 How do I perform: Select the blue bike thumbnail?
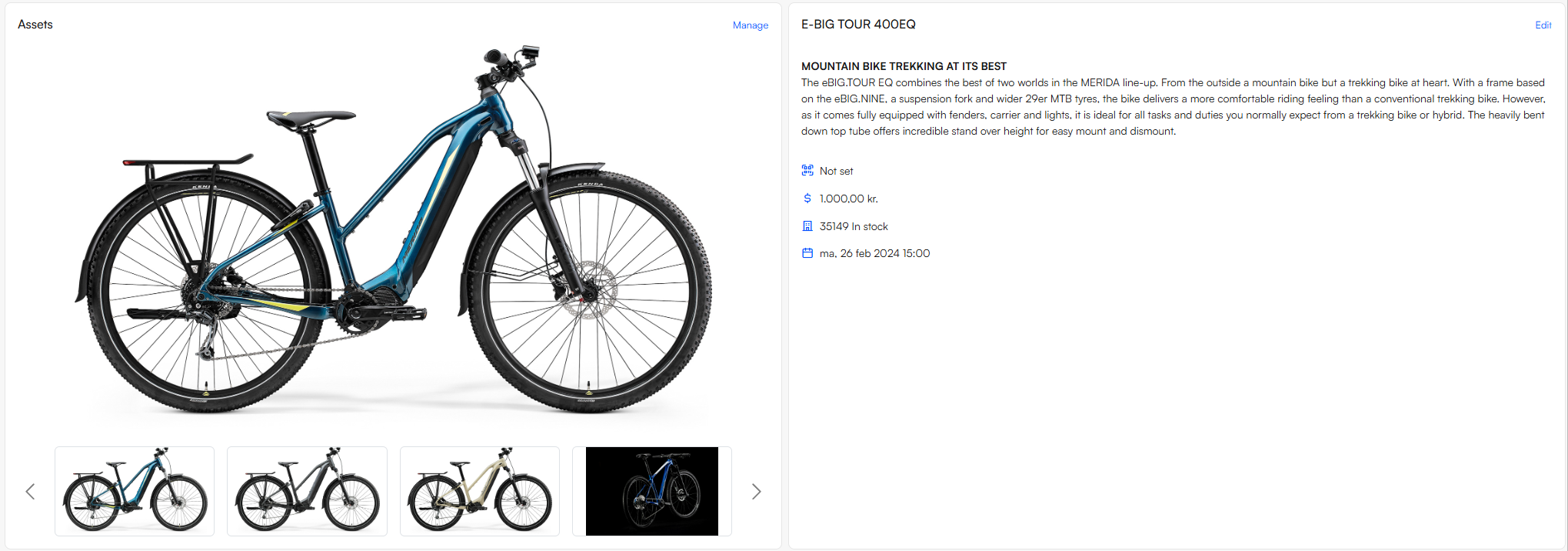[135, 491]
